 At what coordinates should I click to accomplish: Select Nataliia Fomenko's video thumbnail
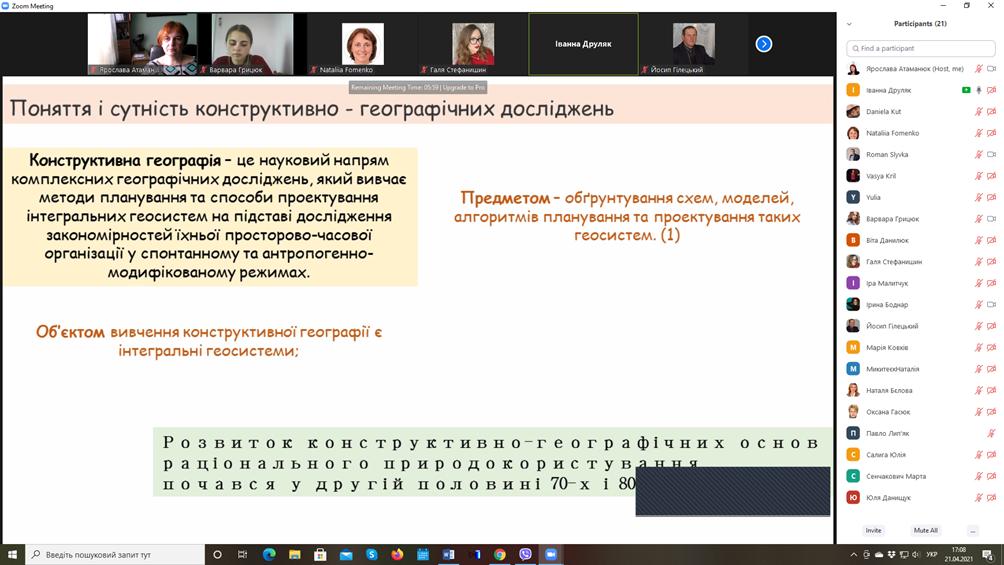363,45
